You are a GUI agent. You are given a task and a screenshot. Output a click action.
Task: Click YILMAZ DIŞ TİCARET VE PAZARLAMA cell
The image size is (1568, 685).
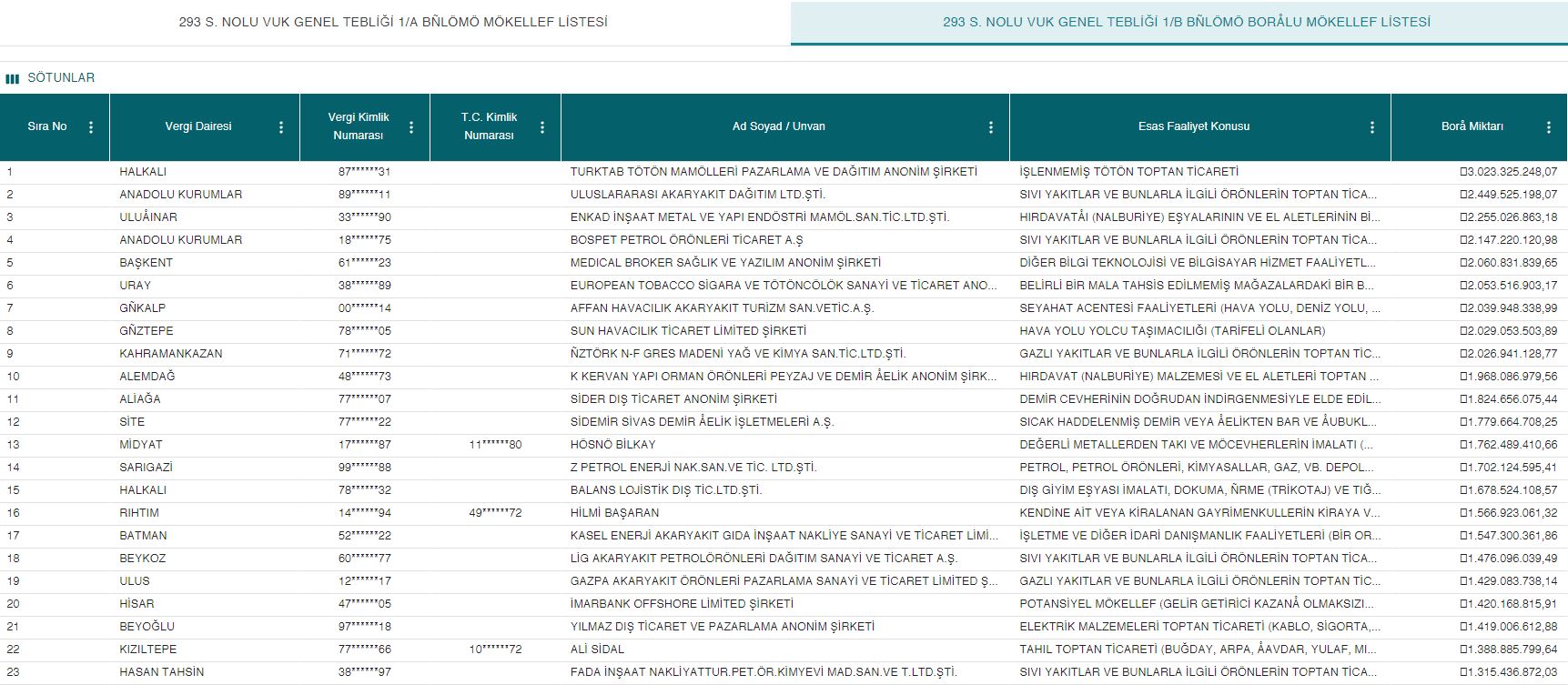point(723,627)
